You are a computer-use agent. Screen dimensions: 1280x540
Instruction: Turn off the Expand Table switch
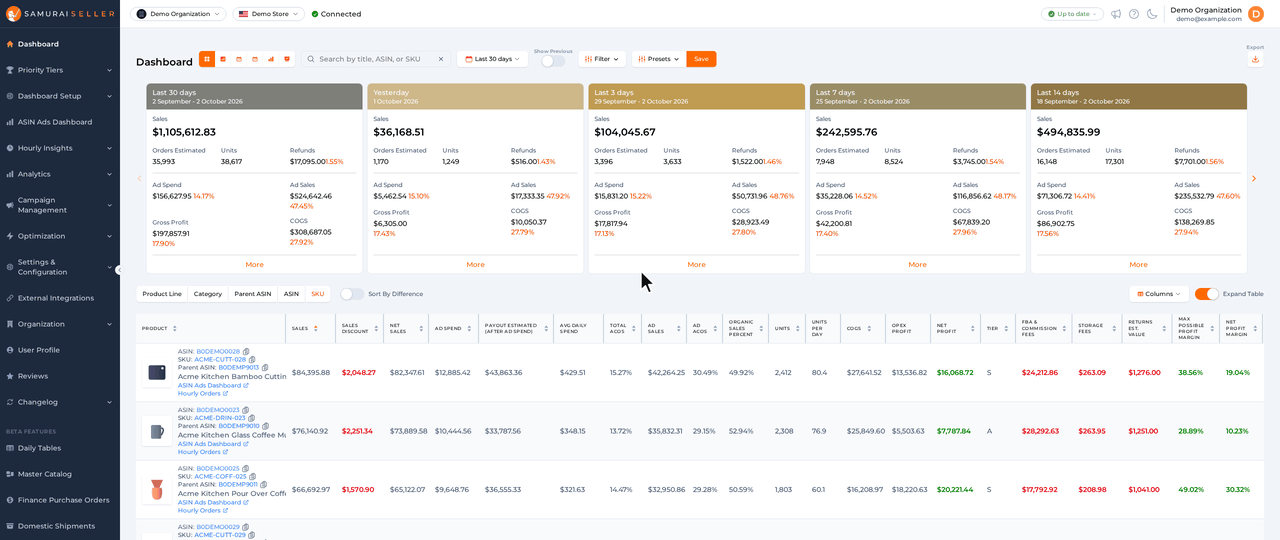tap(1207, 294)
